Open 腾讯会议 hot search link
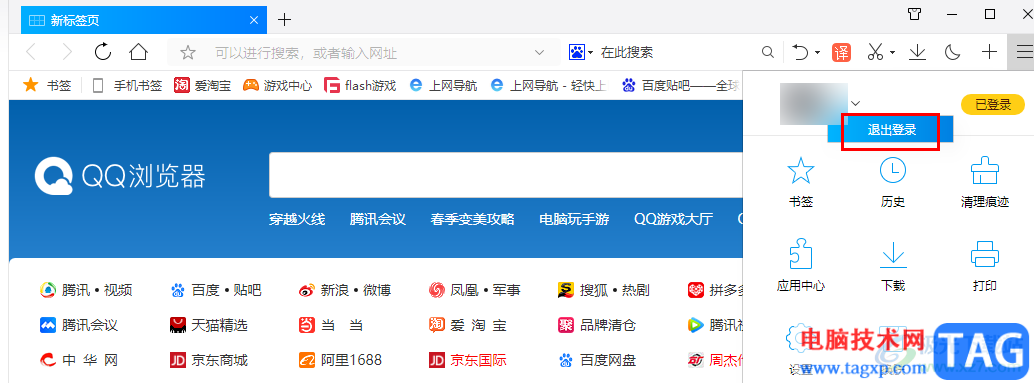This screenshot has width=1034, height=383. coord(378,219)
